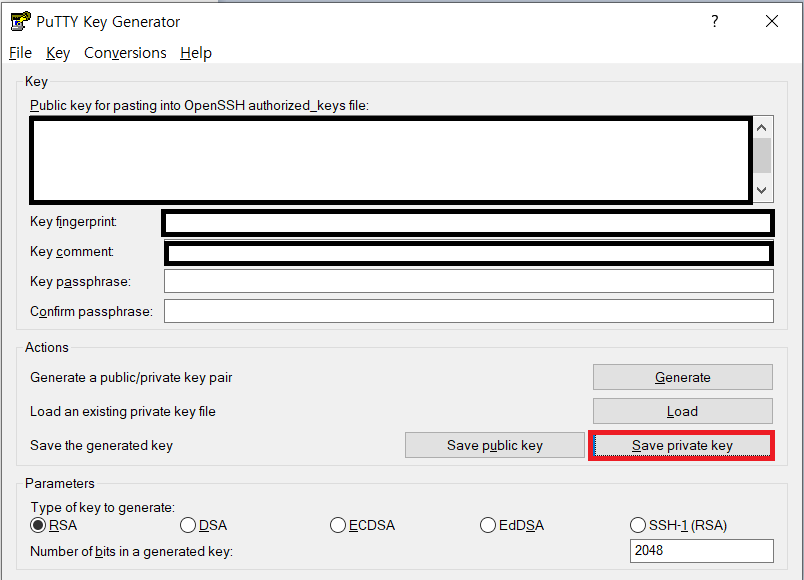Viewport: 804px width, 580px height.
Task: Open the Conversions menu
Action: [125, 53]
